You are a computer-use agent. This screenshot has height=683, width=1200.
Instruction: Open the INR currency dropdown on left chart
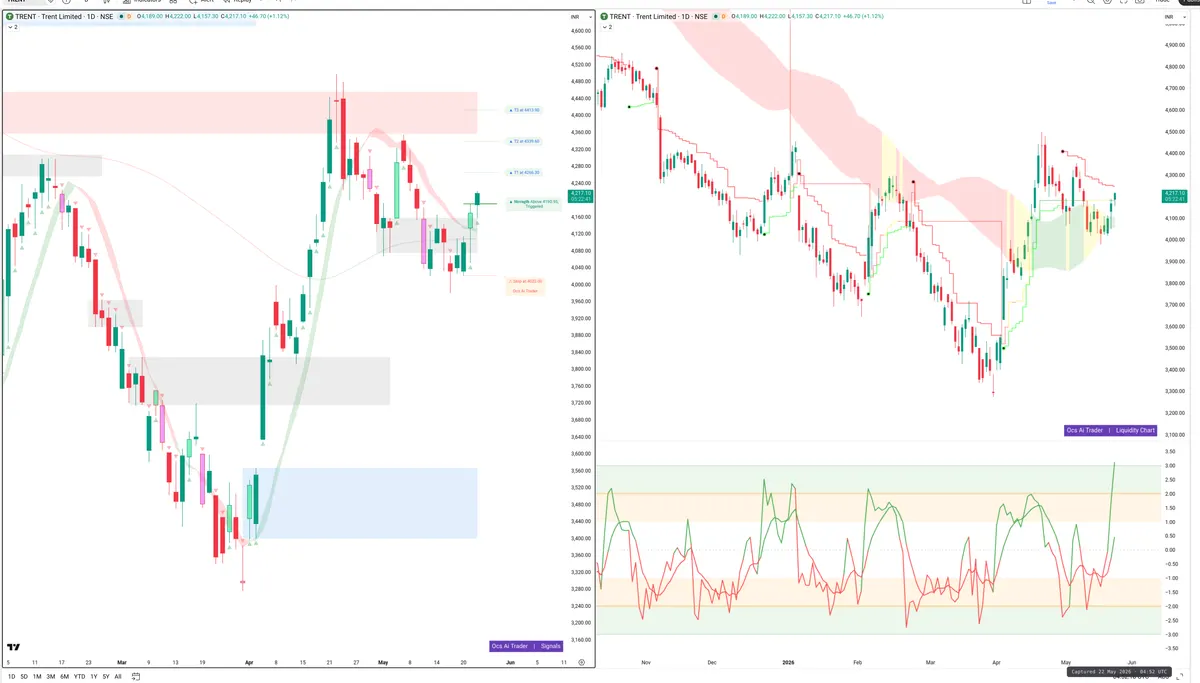click(x=575, y=18)
